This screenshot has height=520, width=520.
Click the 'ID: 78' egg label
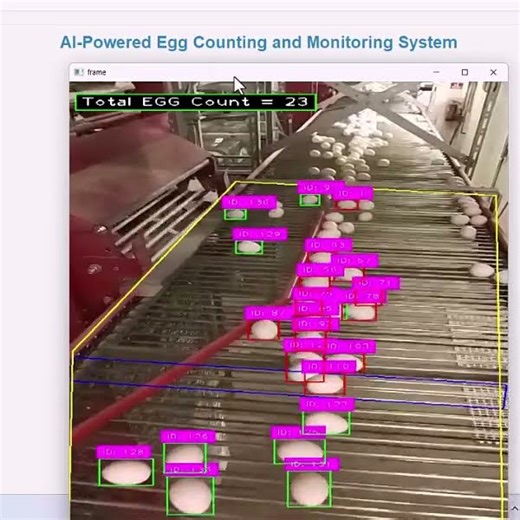(x=365, y=296)
